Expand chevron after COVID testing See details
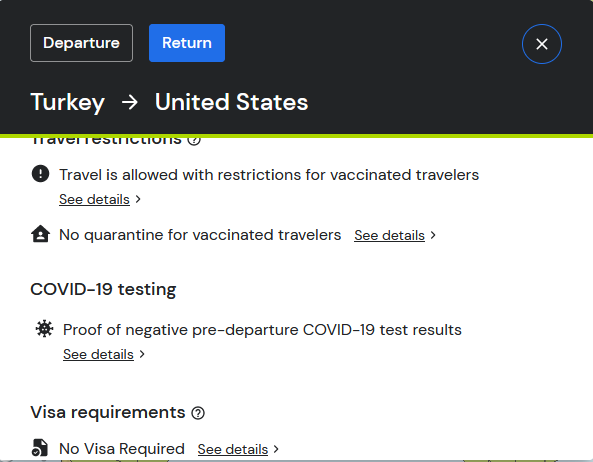Screen dimensions: 593x462 142,354
